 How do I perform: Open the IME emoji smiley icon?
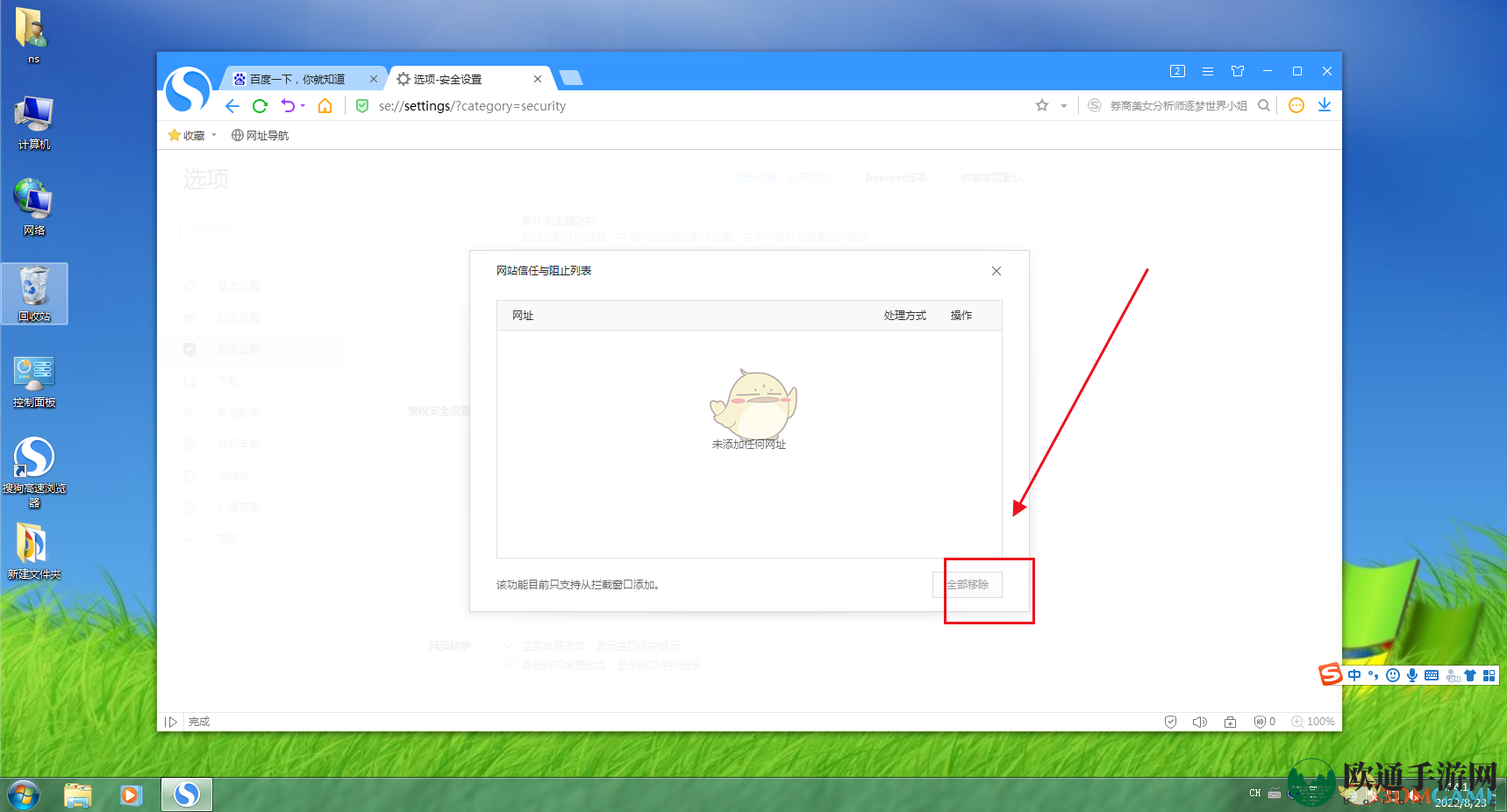coord(1393,675)
